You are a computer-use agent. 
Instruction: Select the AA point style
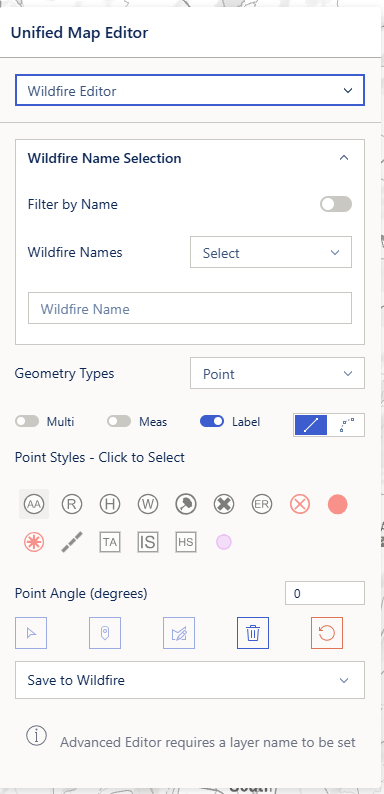pos(34,504)
